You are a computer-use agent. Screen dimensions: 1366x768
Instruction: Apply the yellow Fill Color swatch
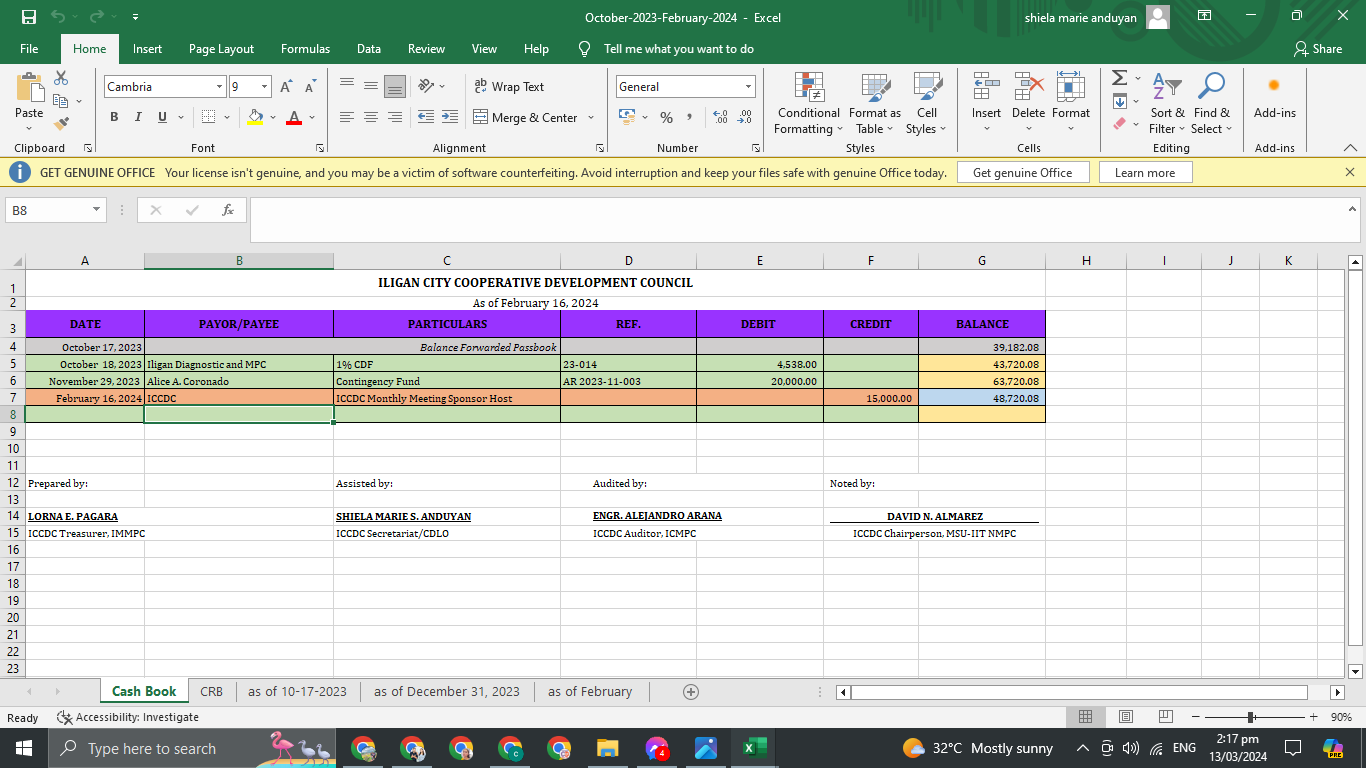point(256,118)
